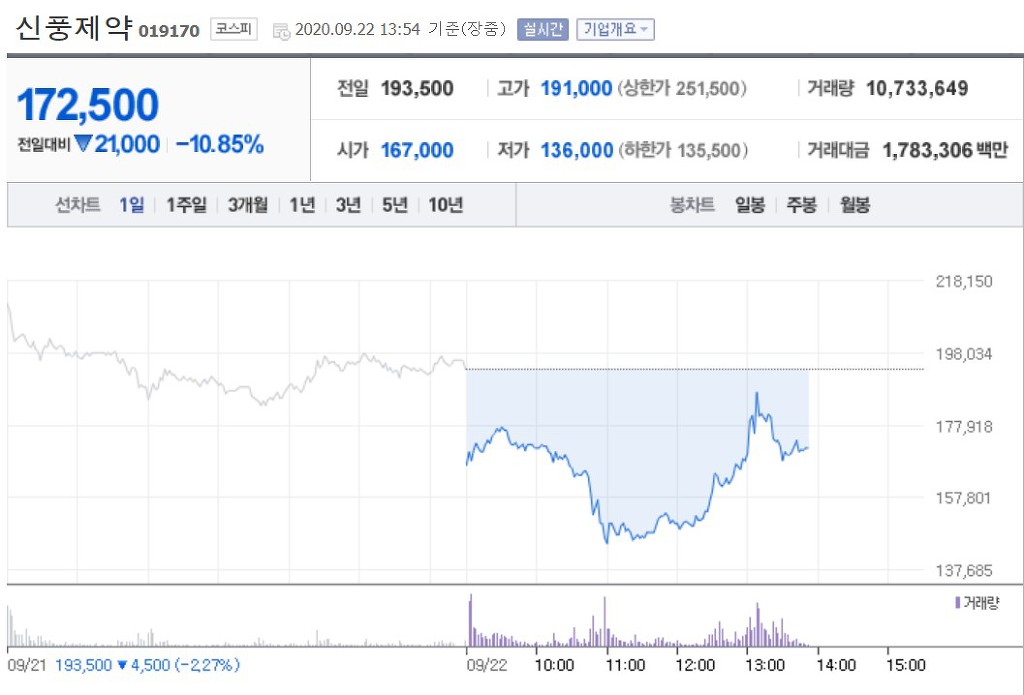1024x695 pixels.
Task: Switch to the 5년 period tab
Action: point(397,204)
